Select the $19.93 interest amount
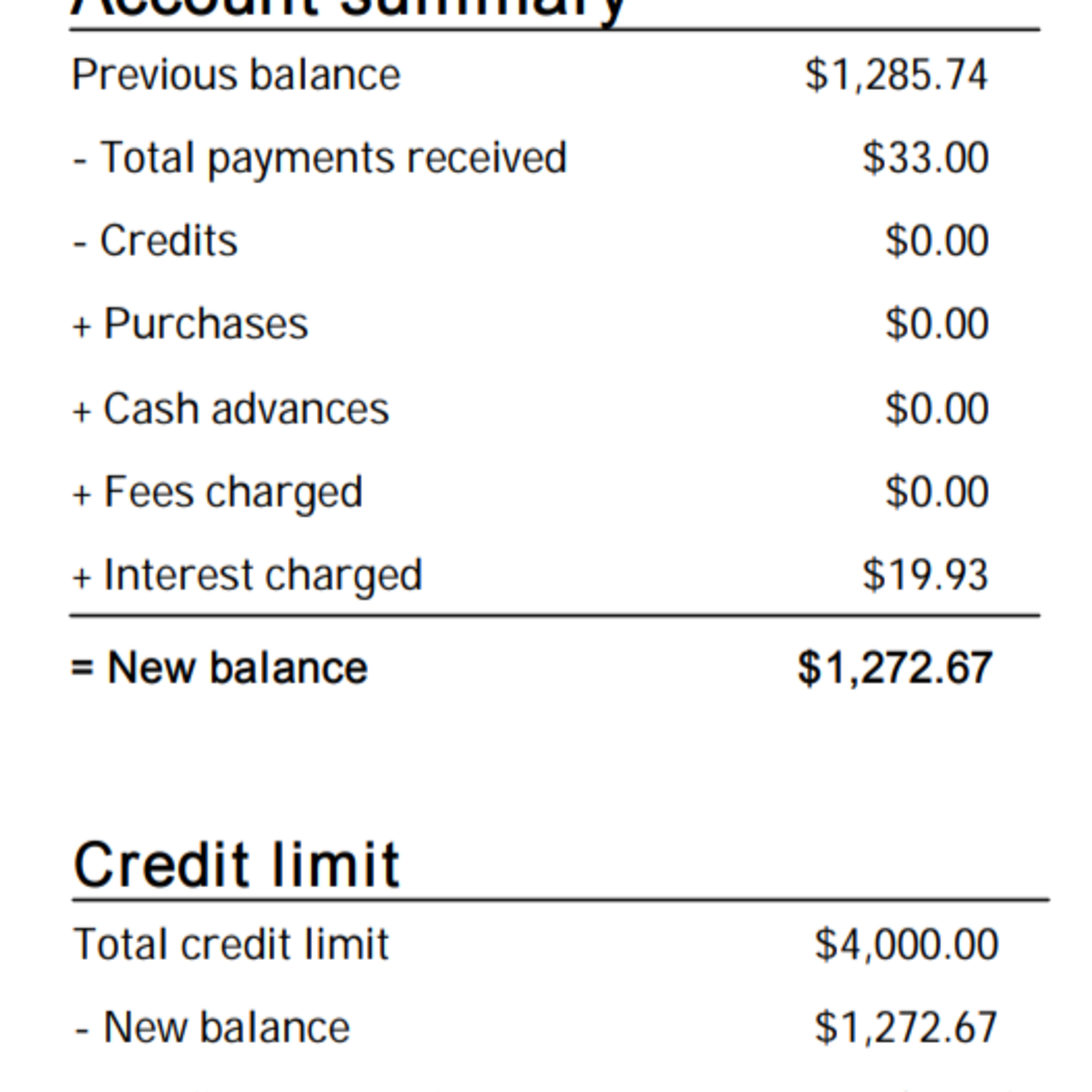The image size is (1092, 1092). (x=925, y=575)
